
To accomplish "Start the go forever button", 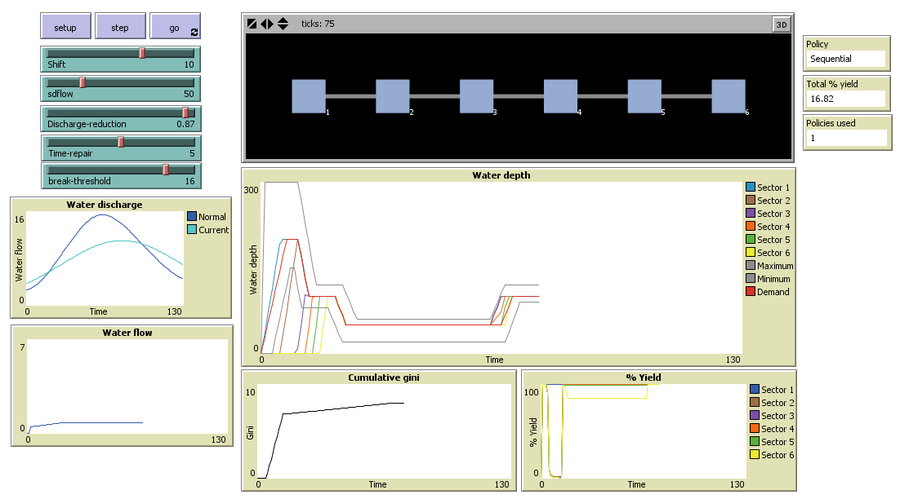I will coord(175,27).
